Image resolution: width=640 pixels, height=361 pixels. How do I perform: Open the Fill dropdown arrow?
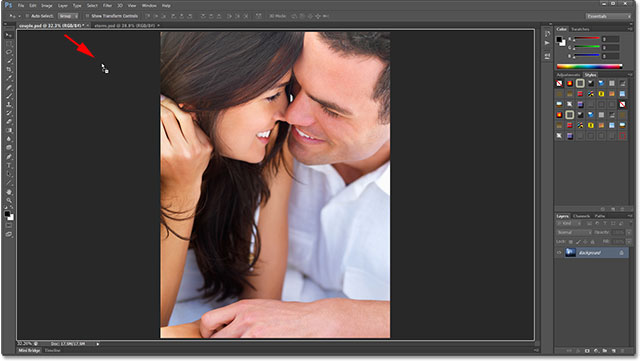pos(629,242)
